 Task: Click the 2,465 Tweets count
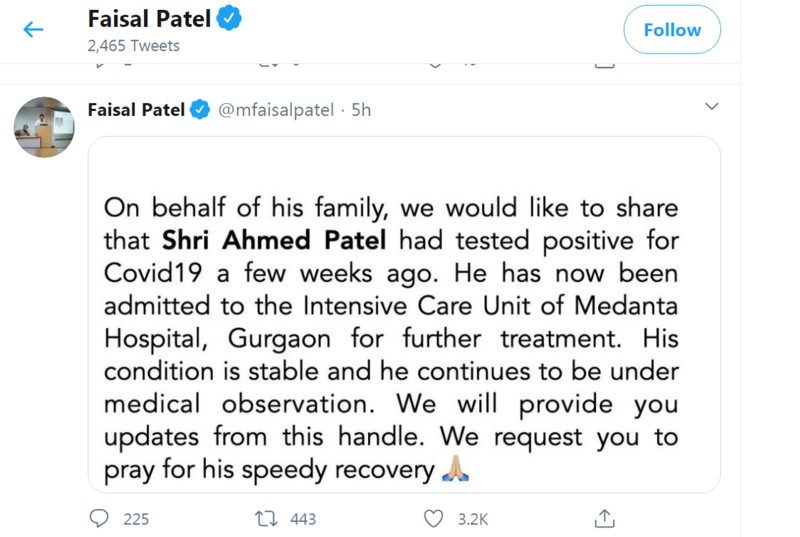[133, 46]
